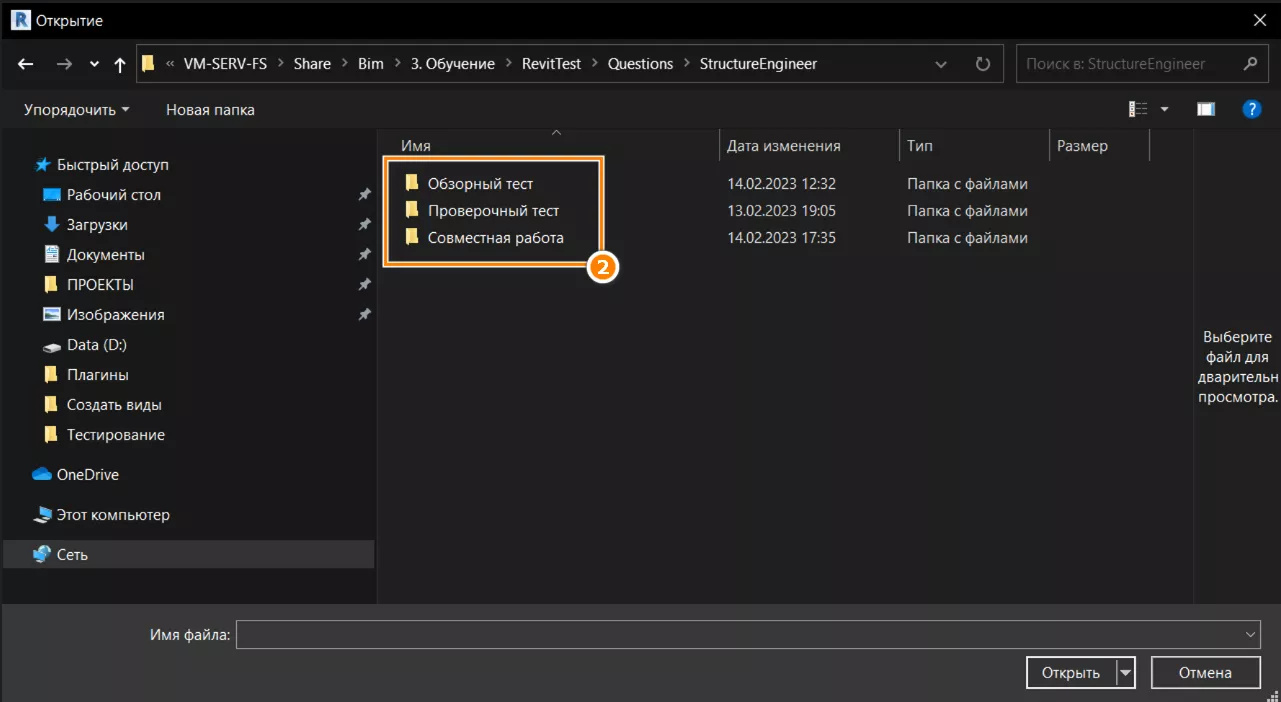Click the Новая папка button
This screenshot has width=1281, height=702.
point(210,110)
